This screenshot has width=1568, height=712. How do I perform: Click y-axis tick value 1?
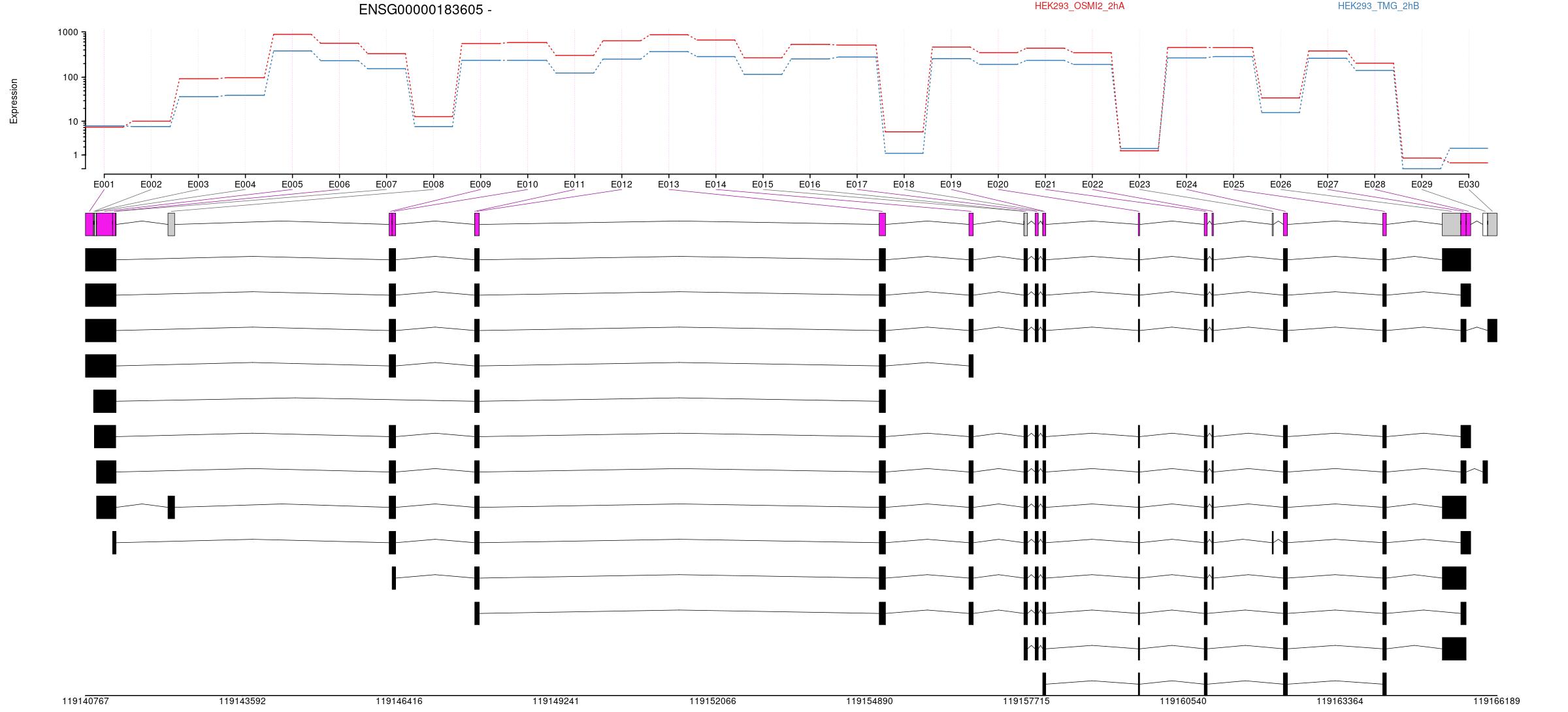pos(76,155)
